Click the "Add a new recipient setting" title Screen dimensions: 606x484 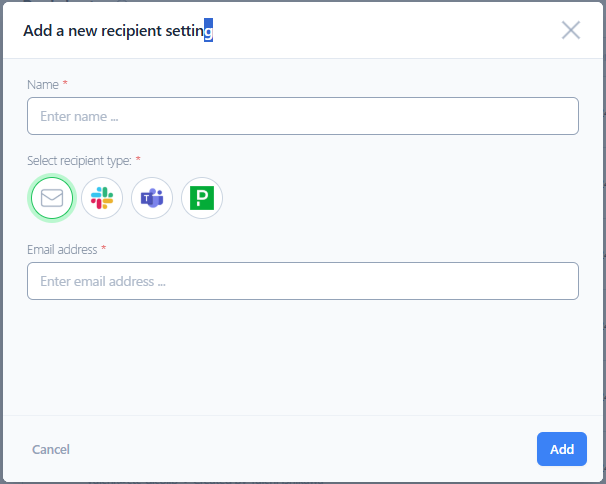pos(118,31)
